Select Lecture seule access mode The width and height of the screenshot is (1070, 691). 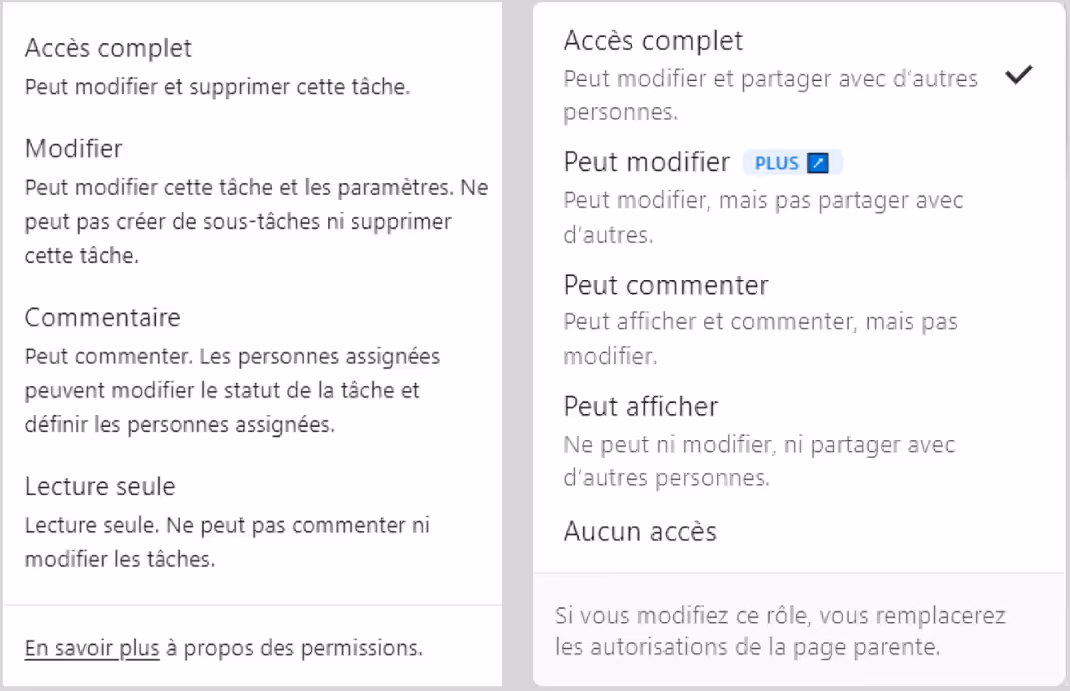tap(99, 486)
